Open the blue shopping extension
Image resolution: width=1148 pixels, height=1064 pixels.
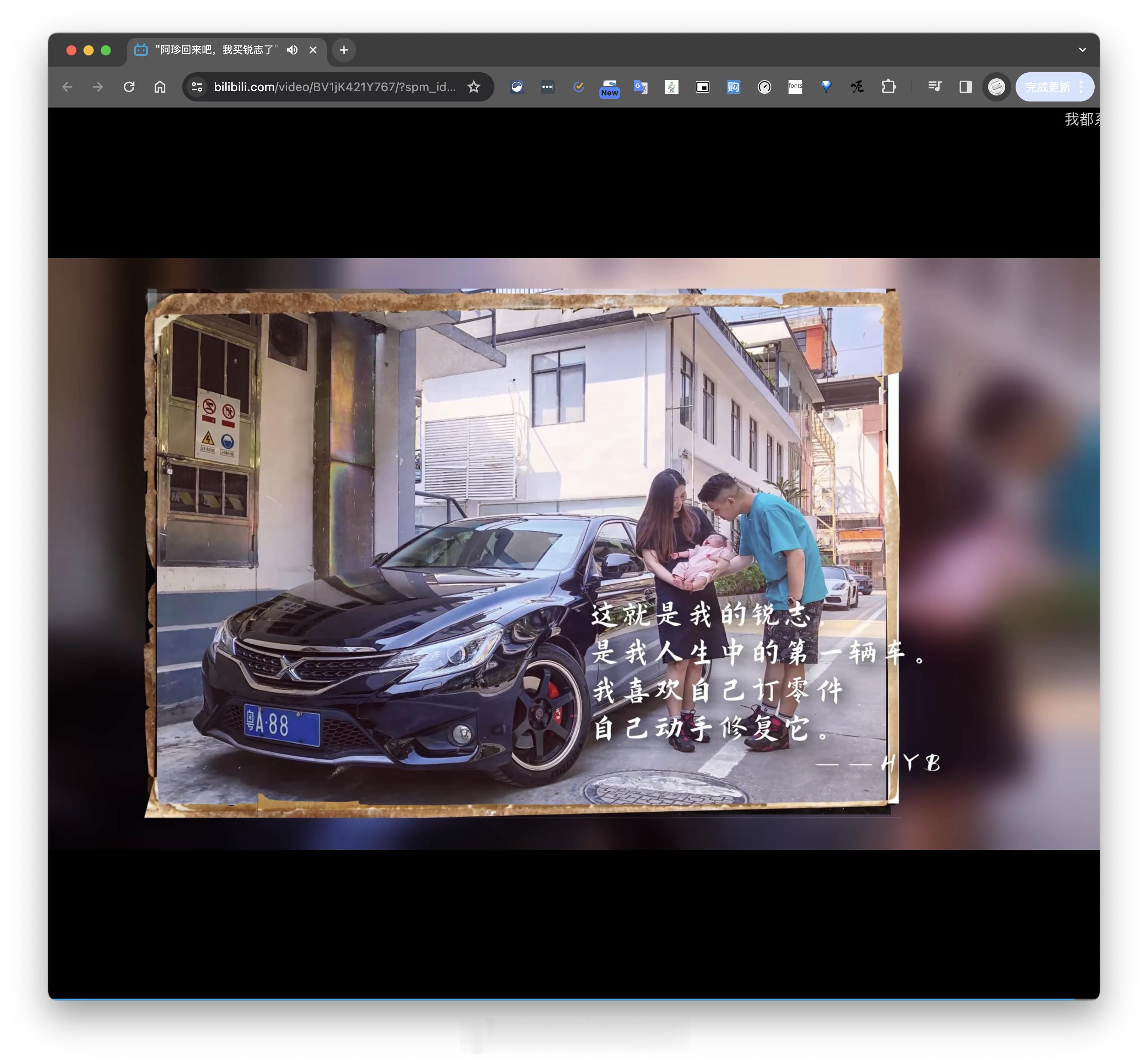click(x=733, y=87)
